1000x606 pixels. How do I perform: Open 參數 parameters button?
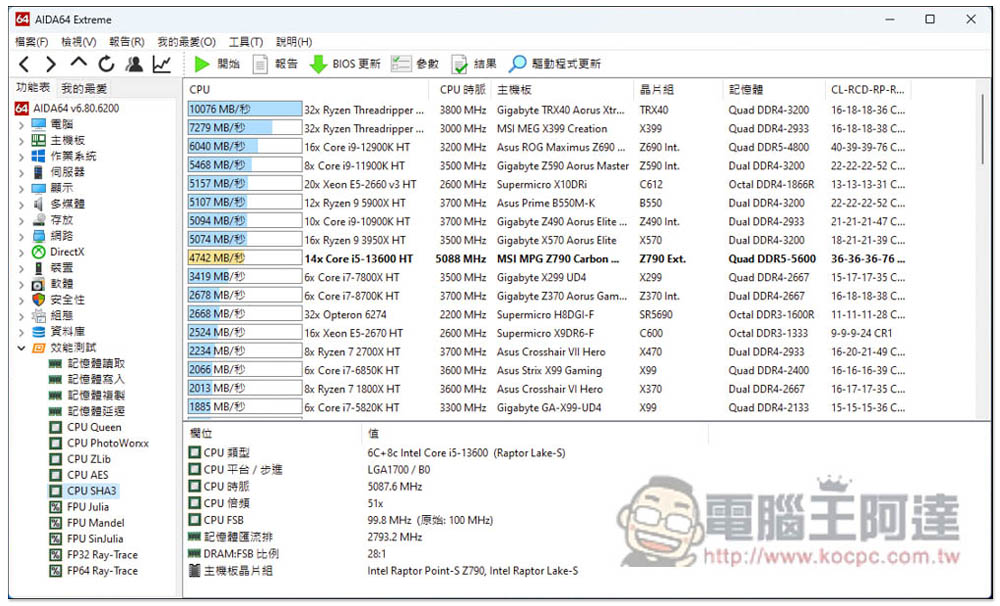[x=415, y=64]
